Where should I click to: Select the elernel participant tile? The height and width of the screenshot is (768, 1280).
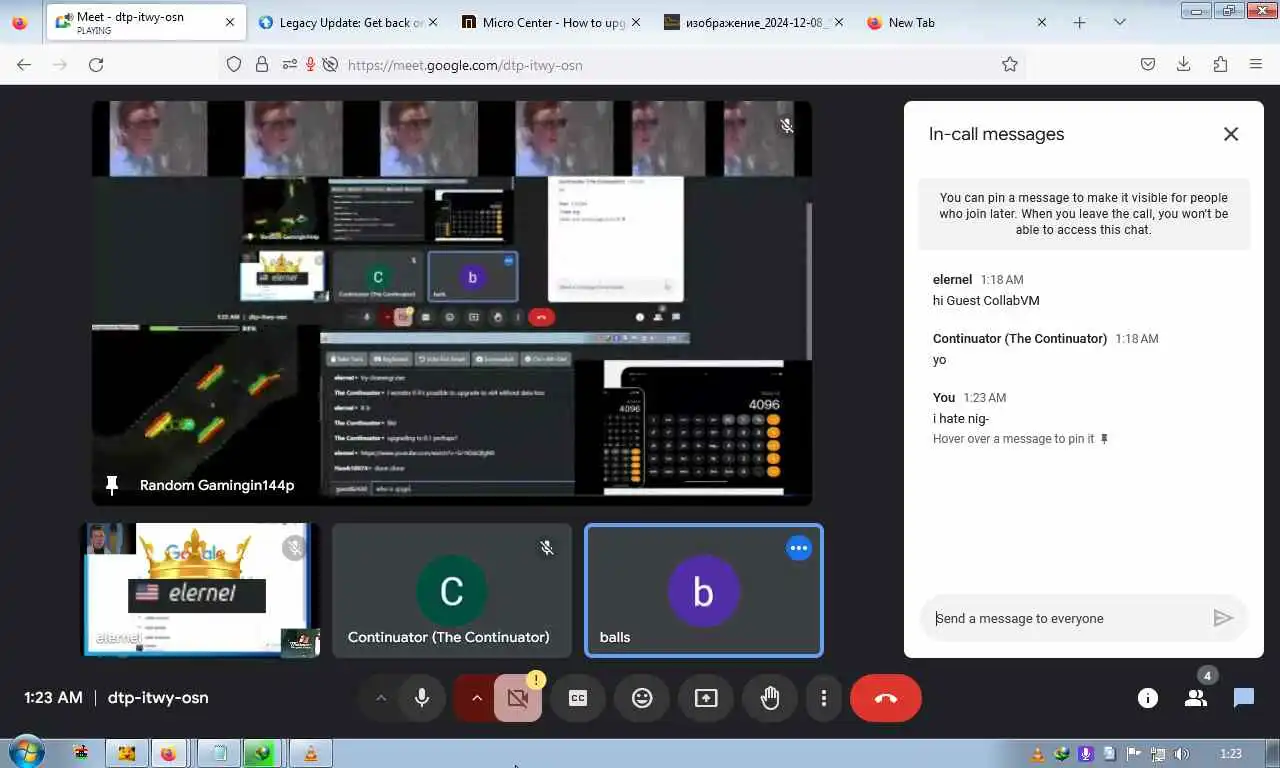point(200,590)
